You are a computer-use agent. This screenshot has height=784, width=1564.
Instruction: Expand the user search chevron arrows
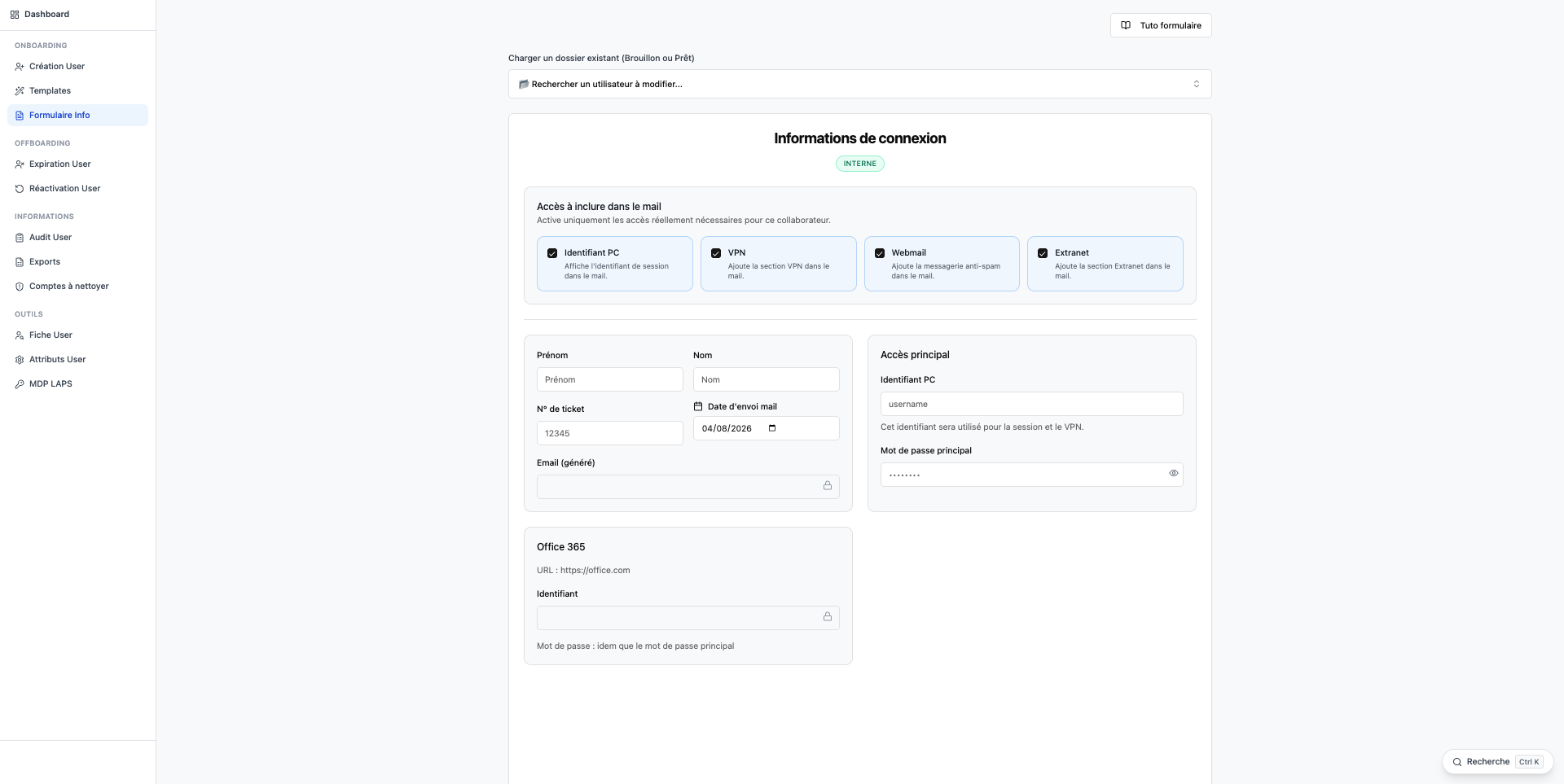[1197, 84]
